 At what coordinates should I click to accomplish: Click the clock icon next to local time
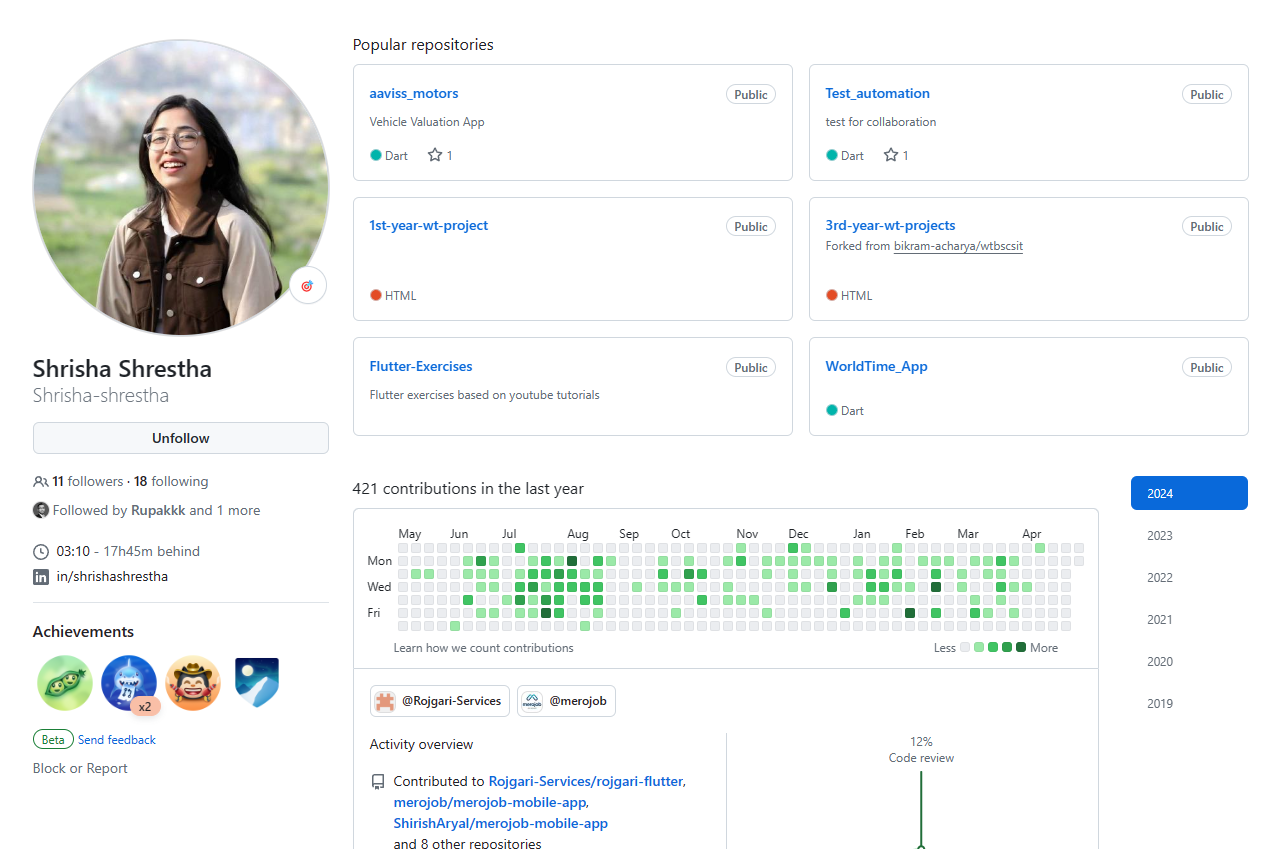40,551
